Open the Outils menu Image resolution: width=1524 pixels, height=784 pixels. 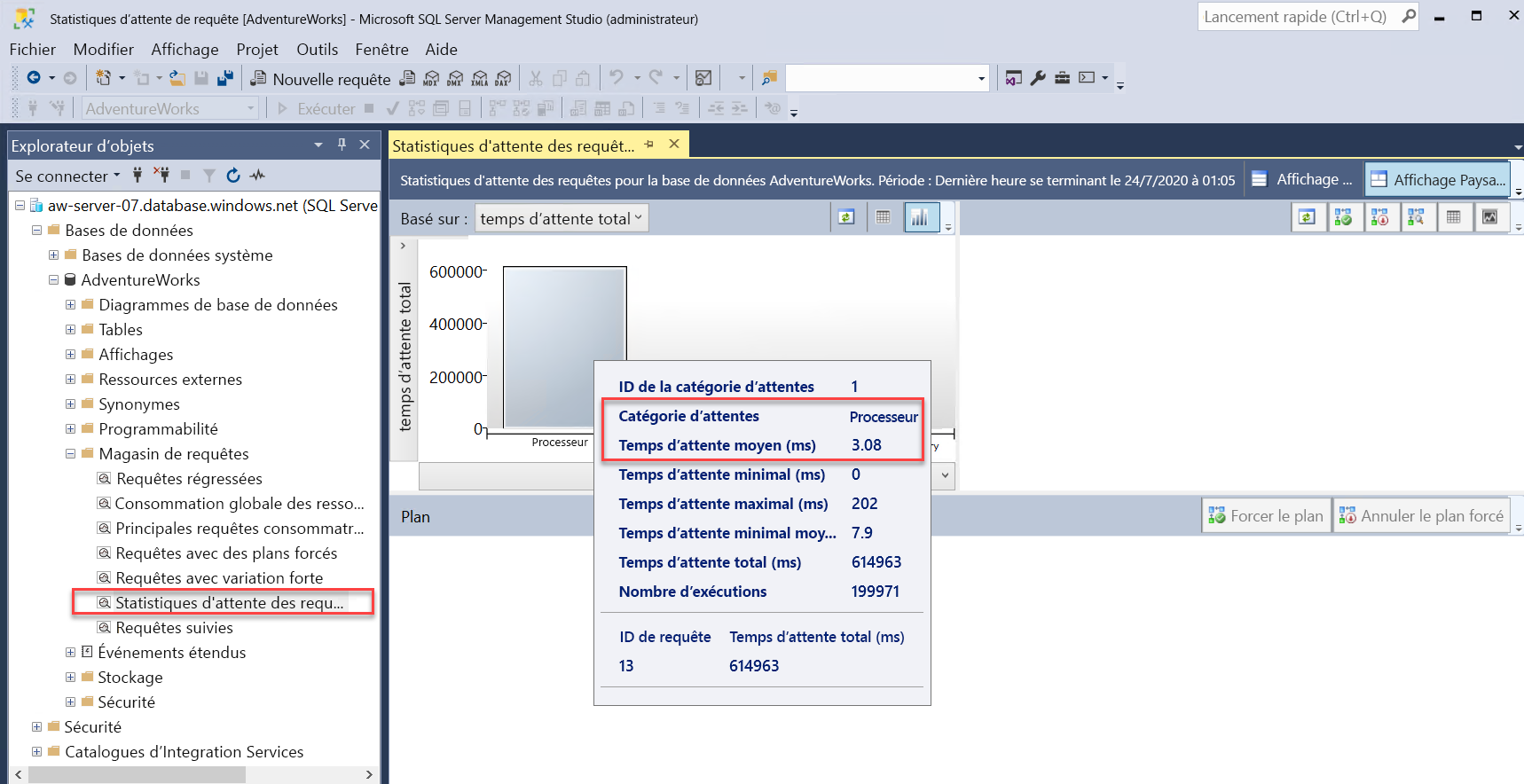[317, 50]
